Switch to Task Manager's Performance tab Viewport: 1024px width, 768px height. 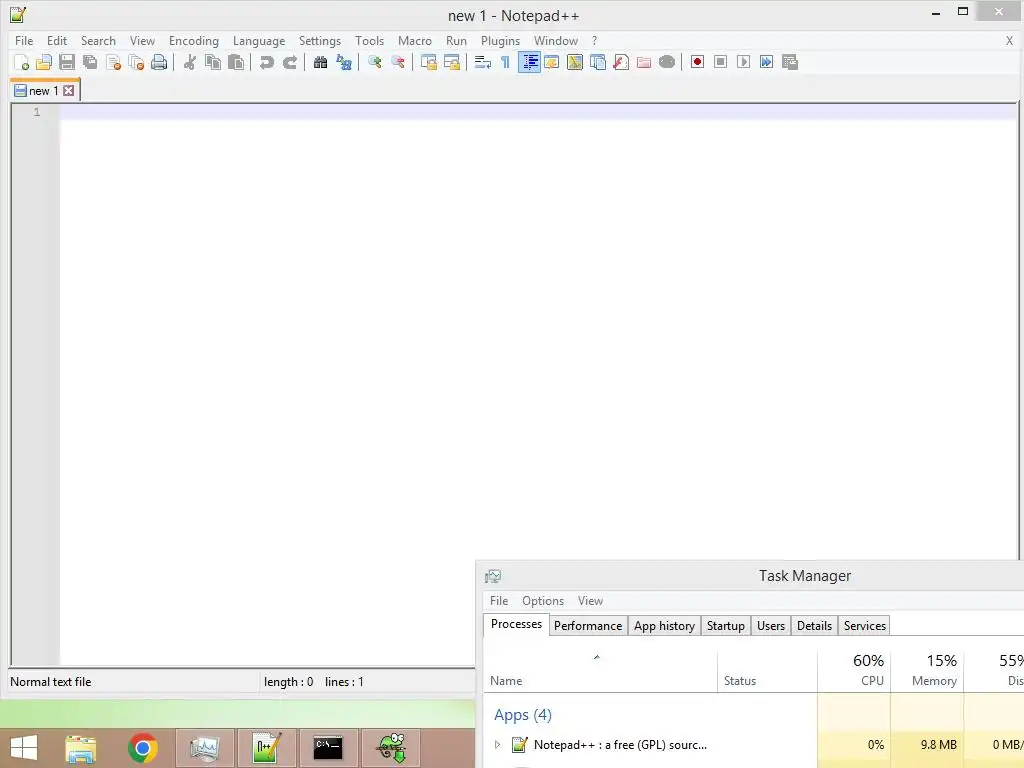tap(588, 626)
